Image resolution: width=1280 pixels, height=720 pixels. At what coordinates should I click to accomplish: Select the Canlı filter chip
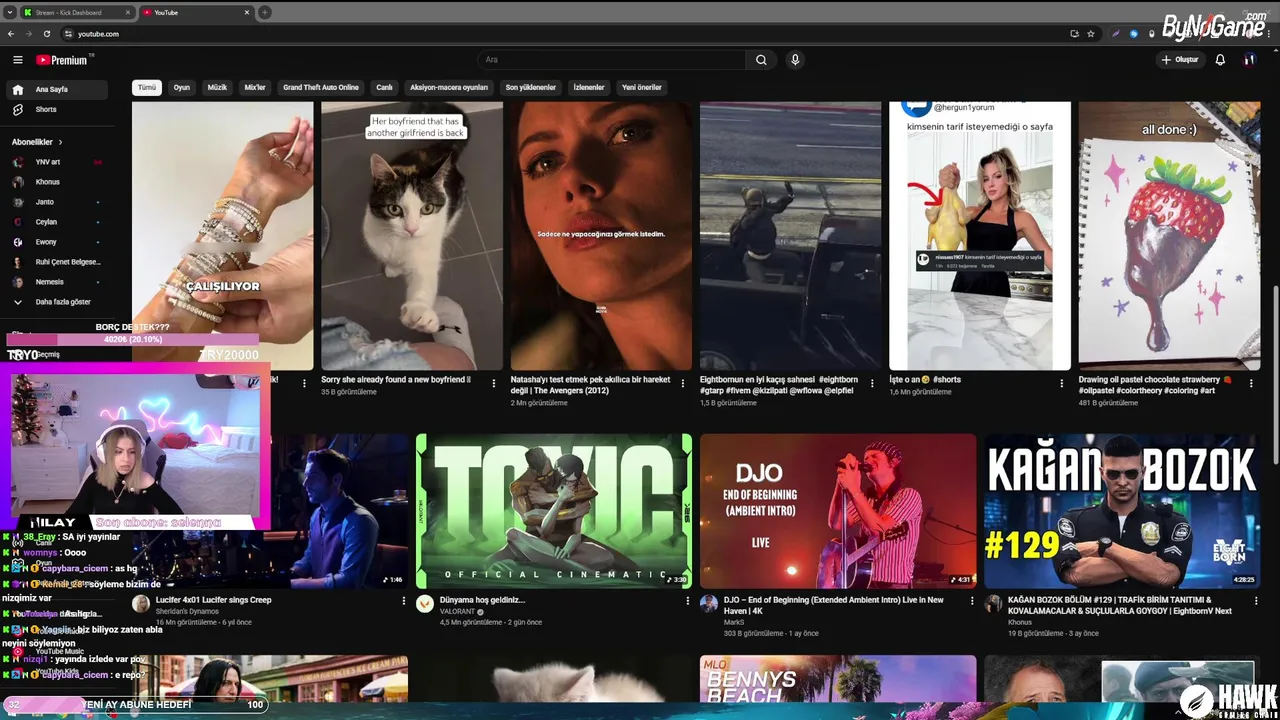(x=384, y=87)
